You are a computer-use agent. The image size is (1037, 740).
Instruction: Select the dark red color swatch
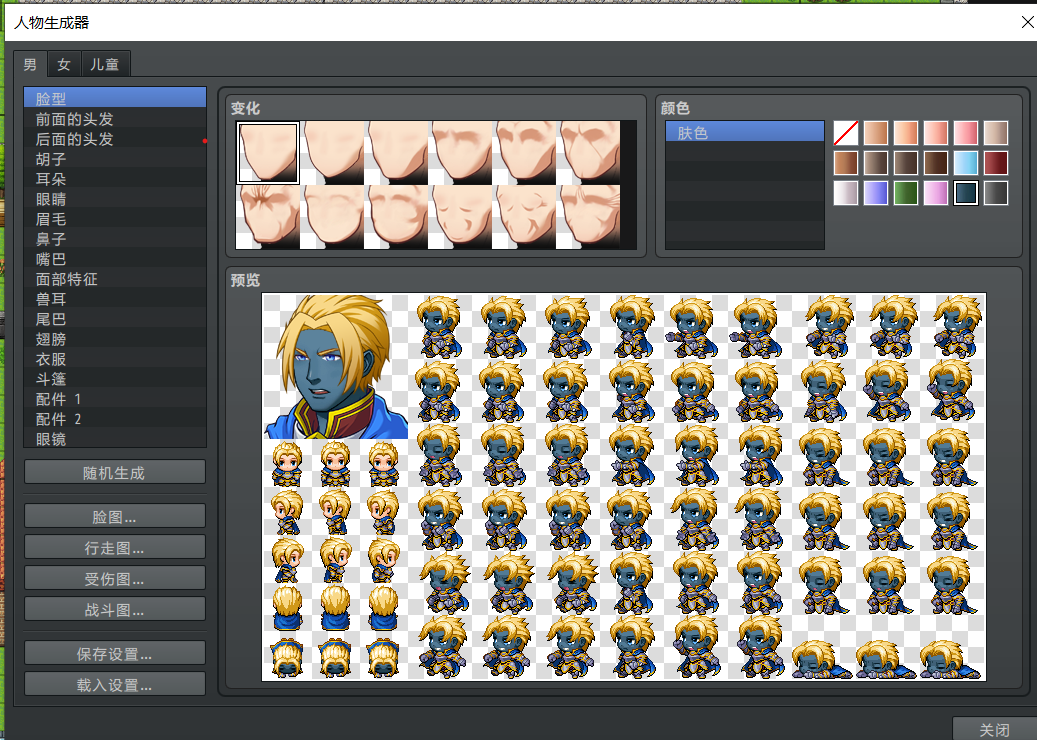(996, 163)
